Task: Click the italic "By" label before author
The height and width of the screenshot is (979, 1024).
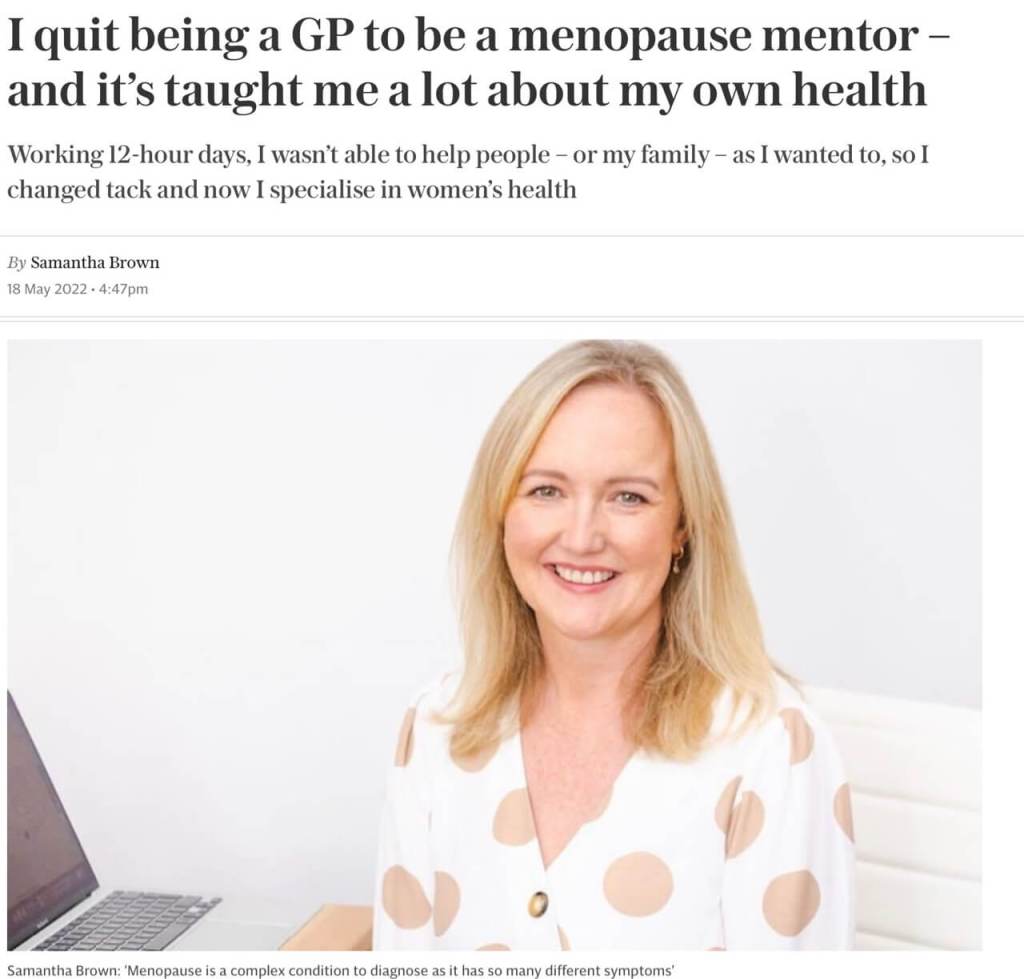Action: point(16,263)
